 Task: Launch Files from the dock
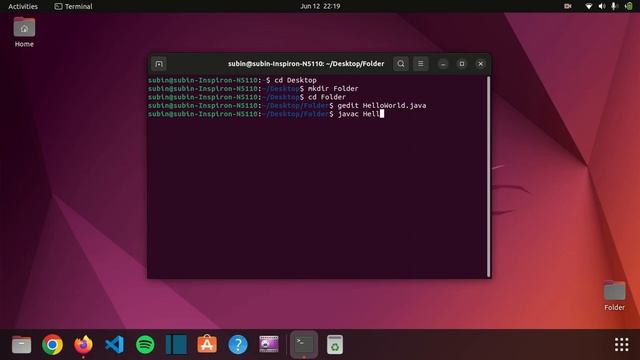point(21,345)
